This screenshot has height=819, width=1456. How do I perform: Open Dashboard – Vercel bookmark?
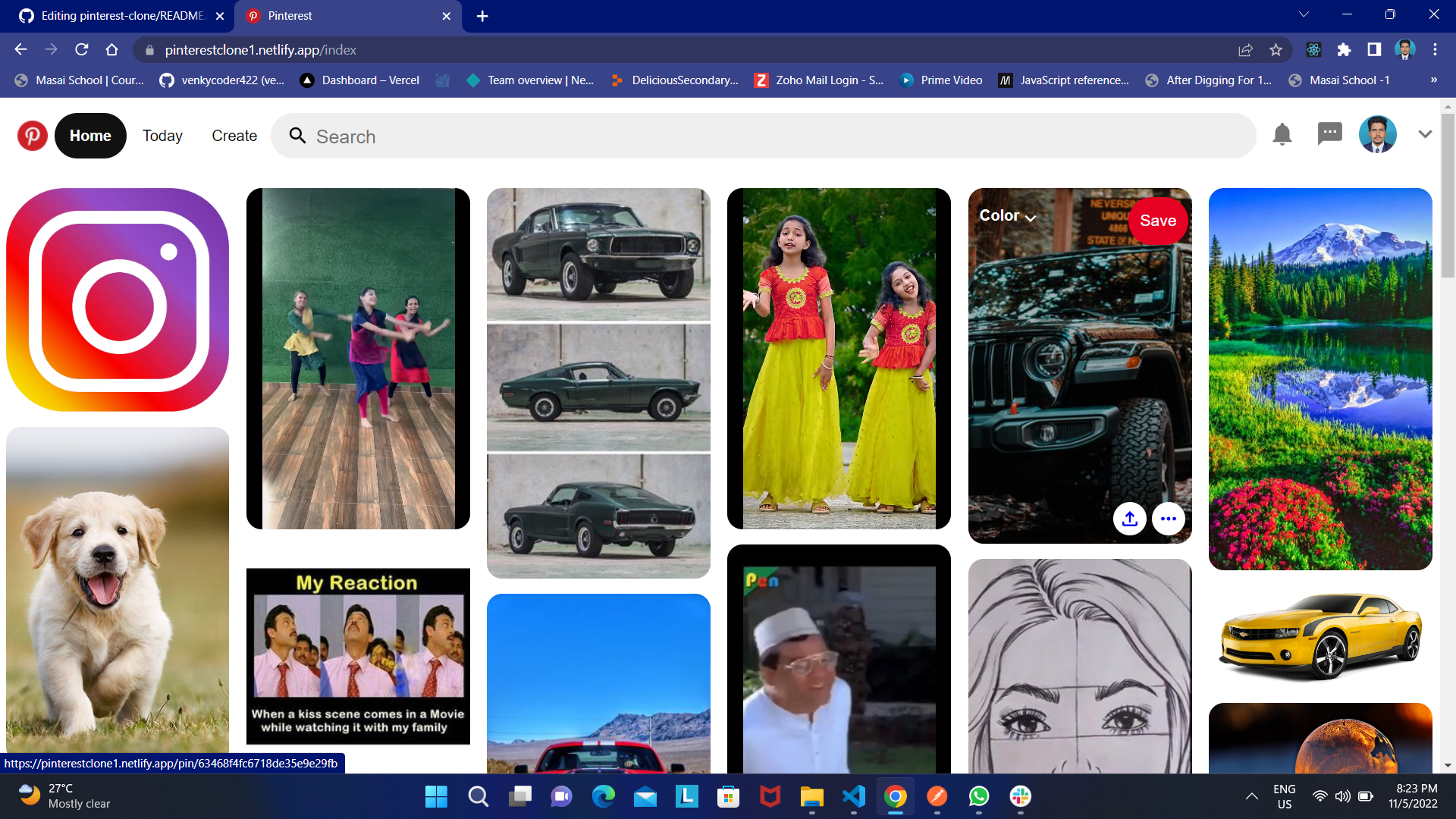360,80
